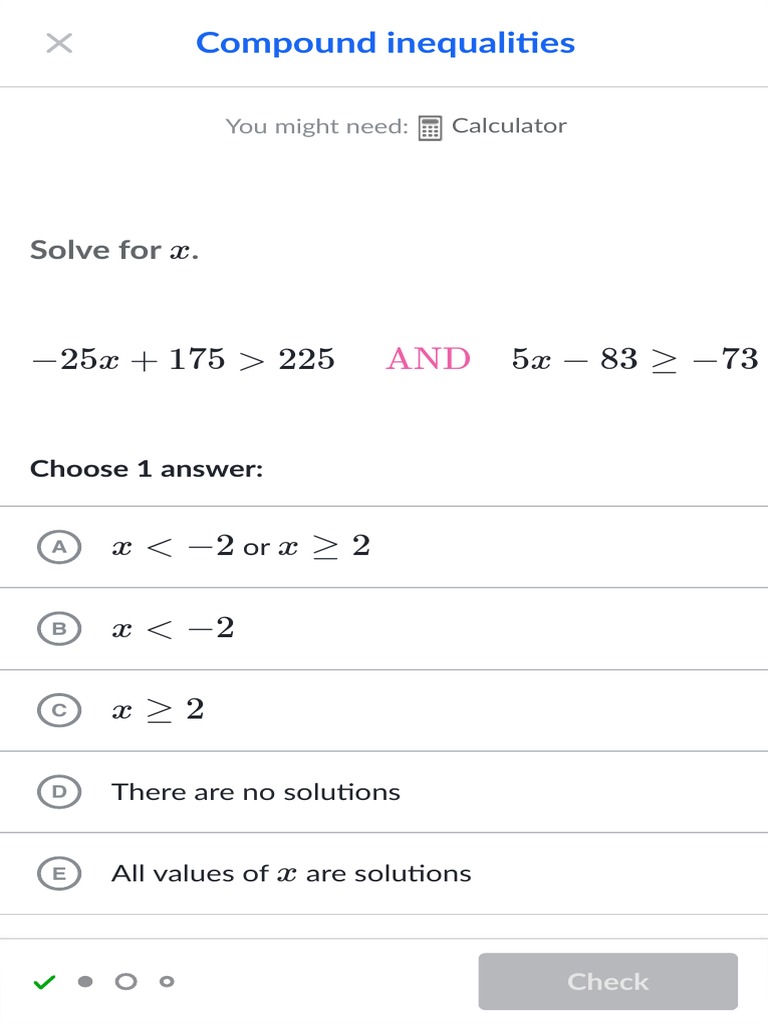Choose answer 'x < -2 or x ≥ 2'
Screen dimensions: 768x1024
point(241,547)
